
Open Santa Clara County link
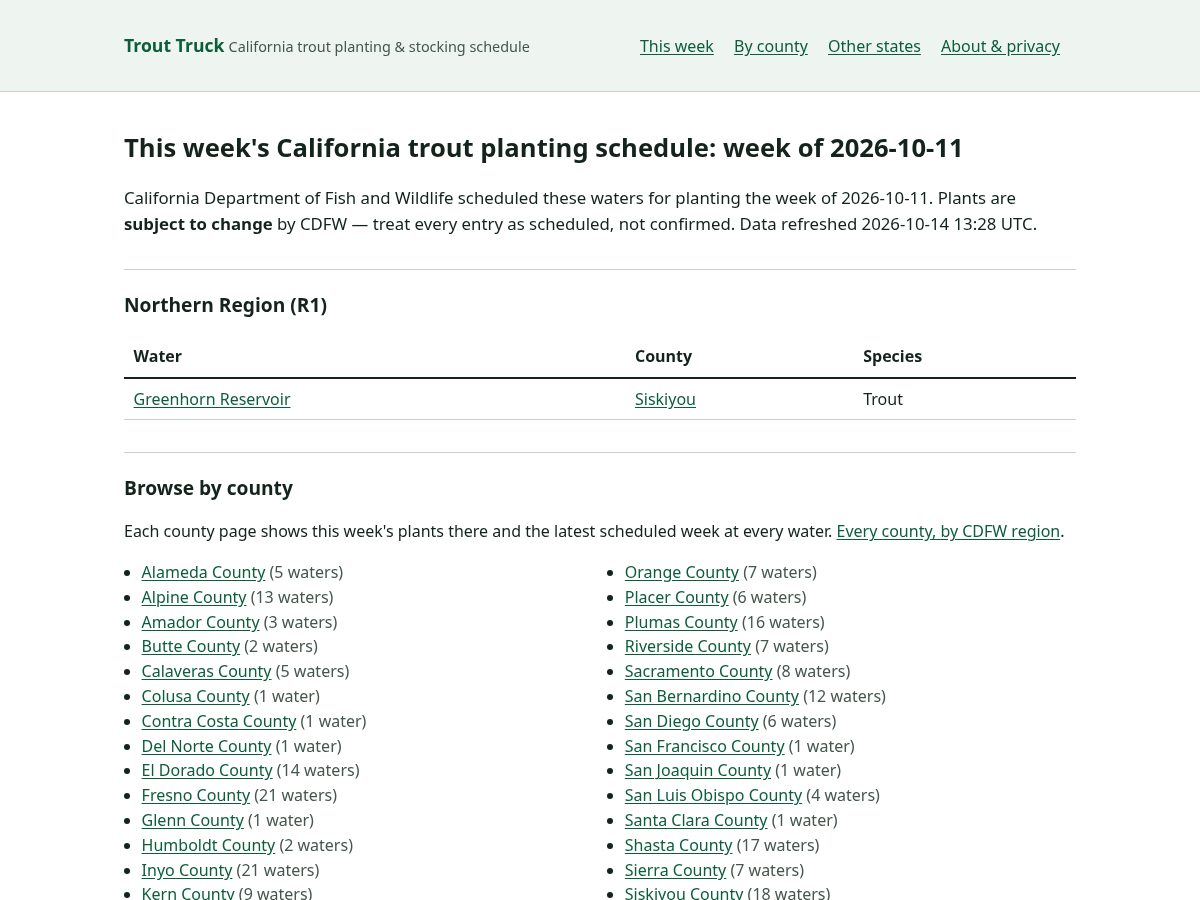tap(696, 820)
